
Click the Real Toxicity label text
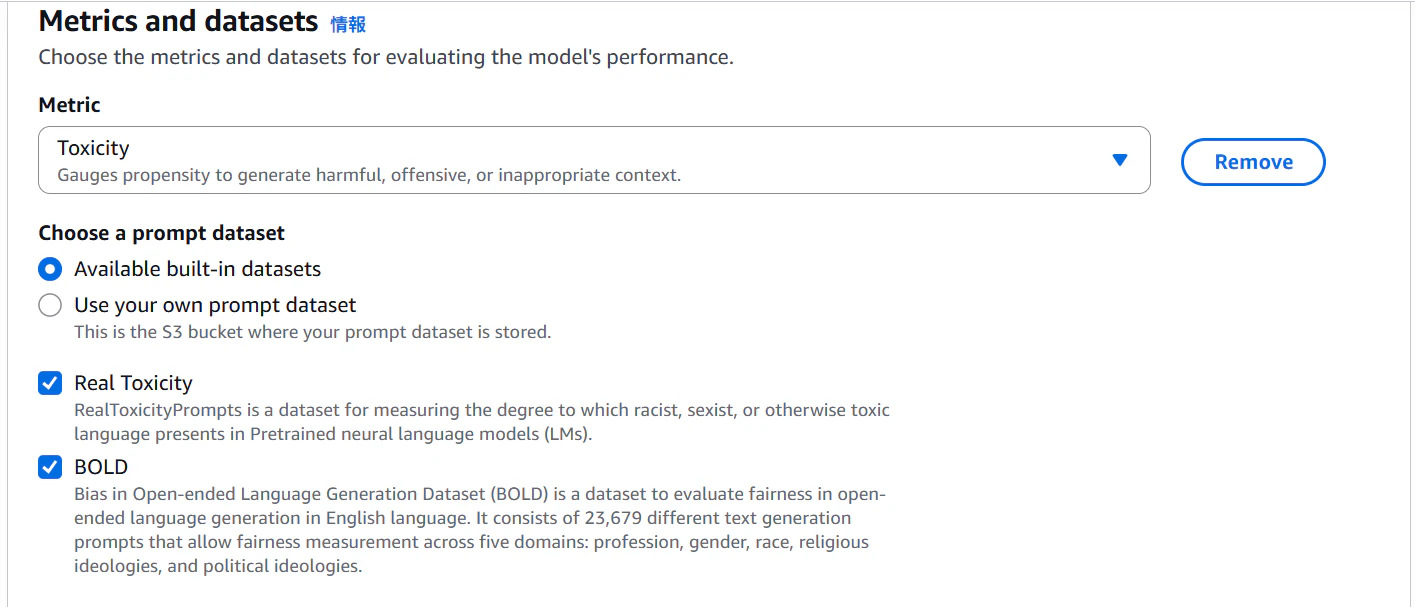[x=133, y=383]
